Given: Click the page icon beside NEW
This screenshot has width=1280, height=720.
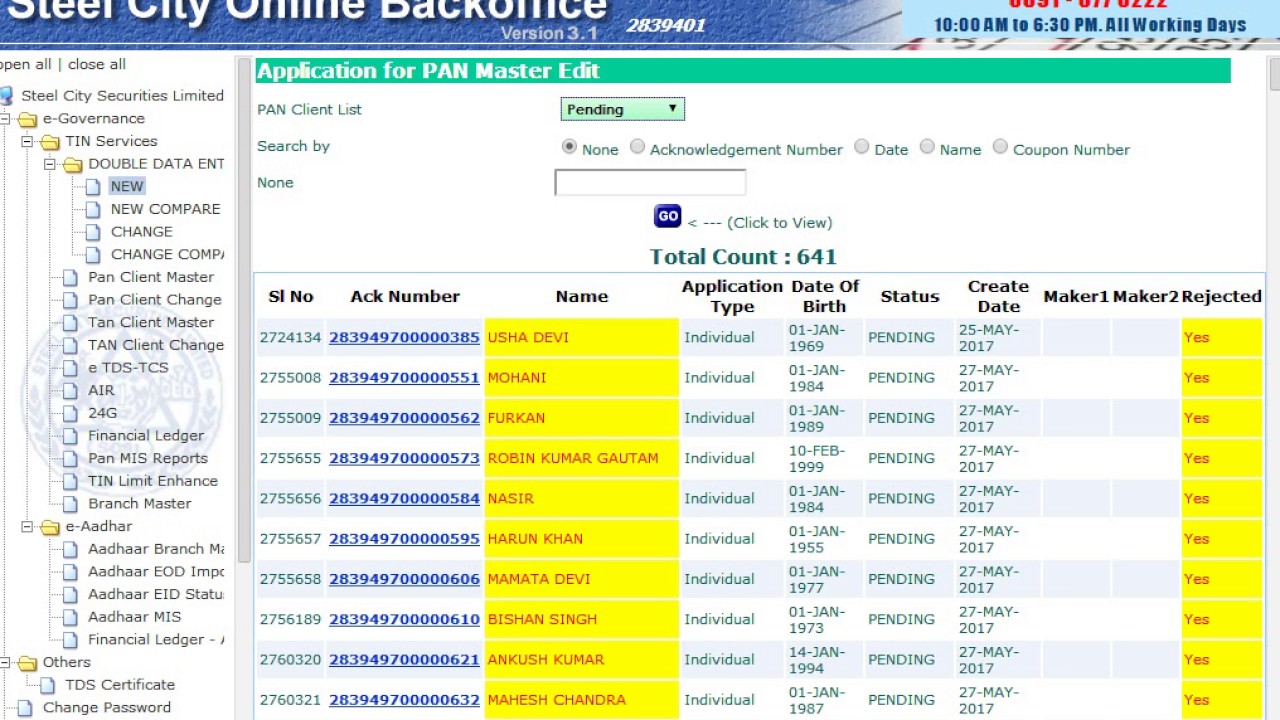Looking at the screenshot, I should pos(93,186).
